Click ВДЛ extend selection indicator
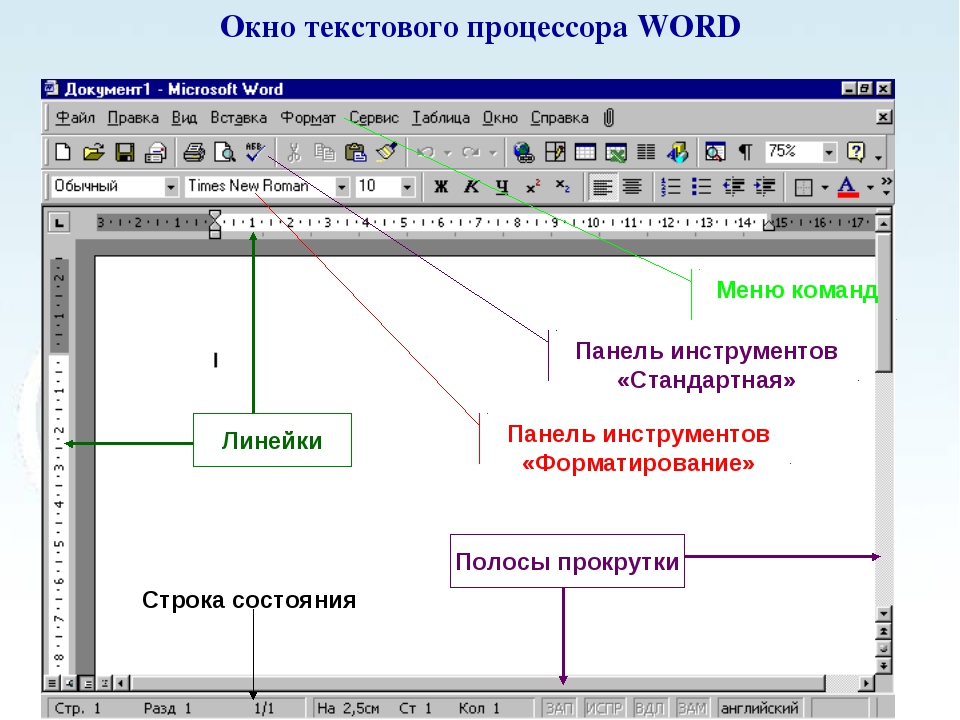The width and height of the screenshot is (960, 720). (x=649, y=708)
